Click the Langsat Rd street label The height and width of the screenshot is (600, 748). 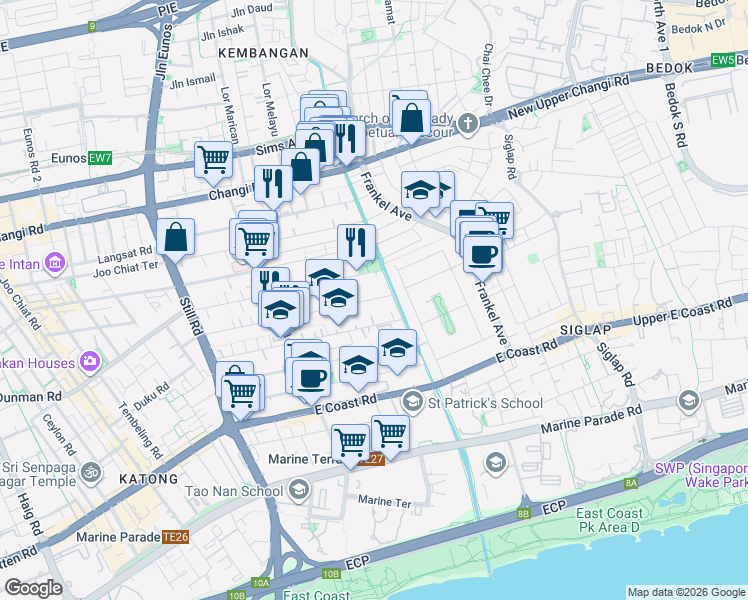pyautogui.click(x=125, y=255)
